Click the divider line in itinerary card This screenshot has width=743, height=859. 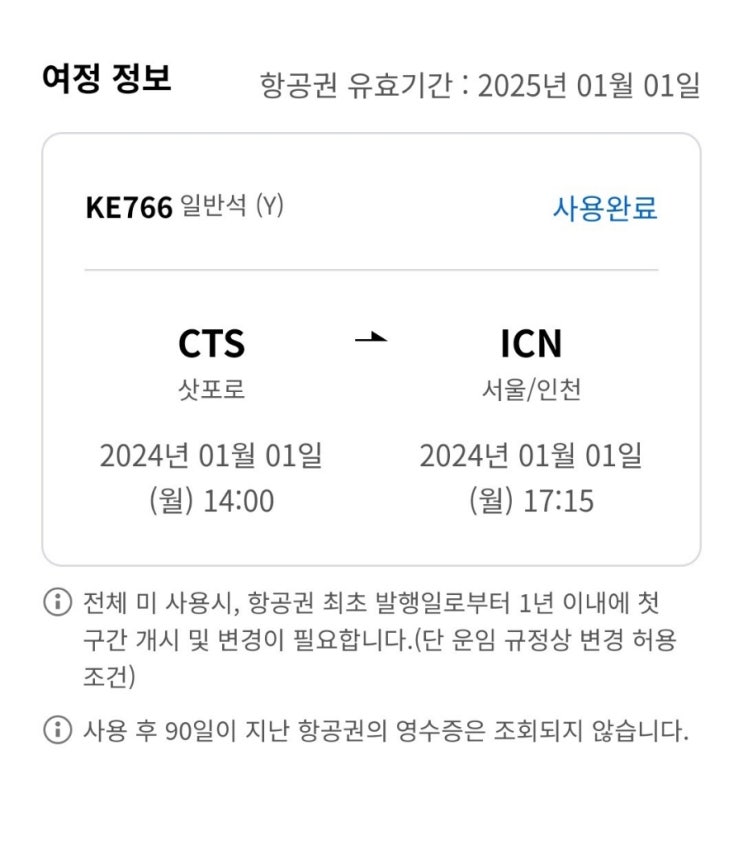click(x=371, y=270)
